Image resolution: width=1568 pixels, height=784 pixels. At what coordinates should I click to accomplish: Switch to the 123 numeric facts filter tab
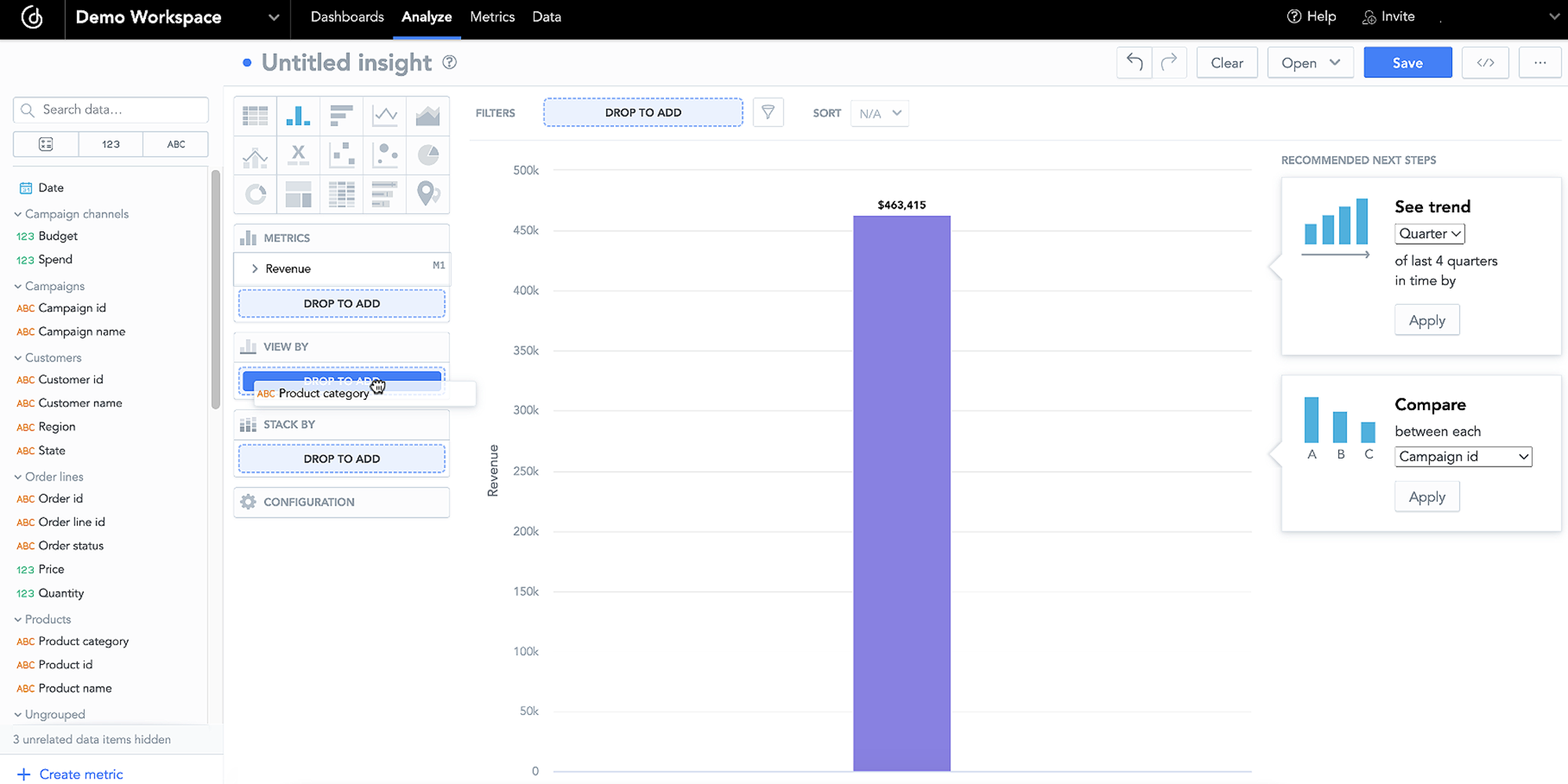[111, 144]
